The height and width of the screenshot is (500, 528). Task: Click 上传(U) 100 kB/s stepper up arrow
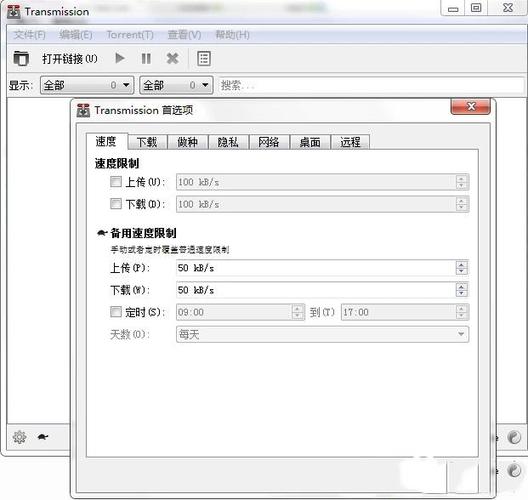(461, 178)
